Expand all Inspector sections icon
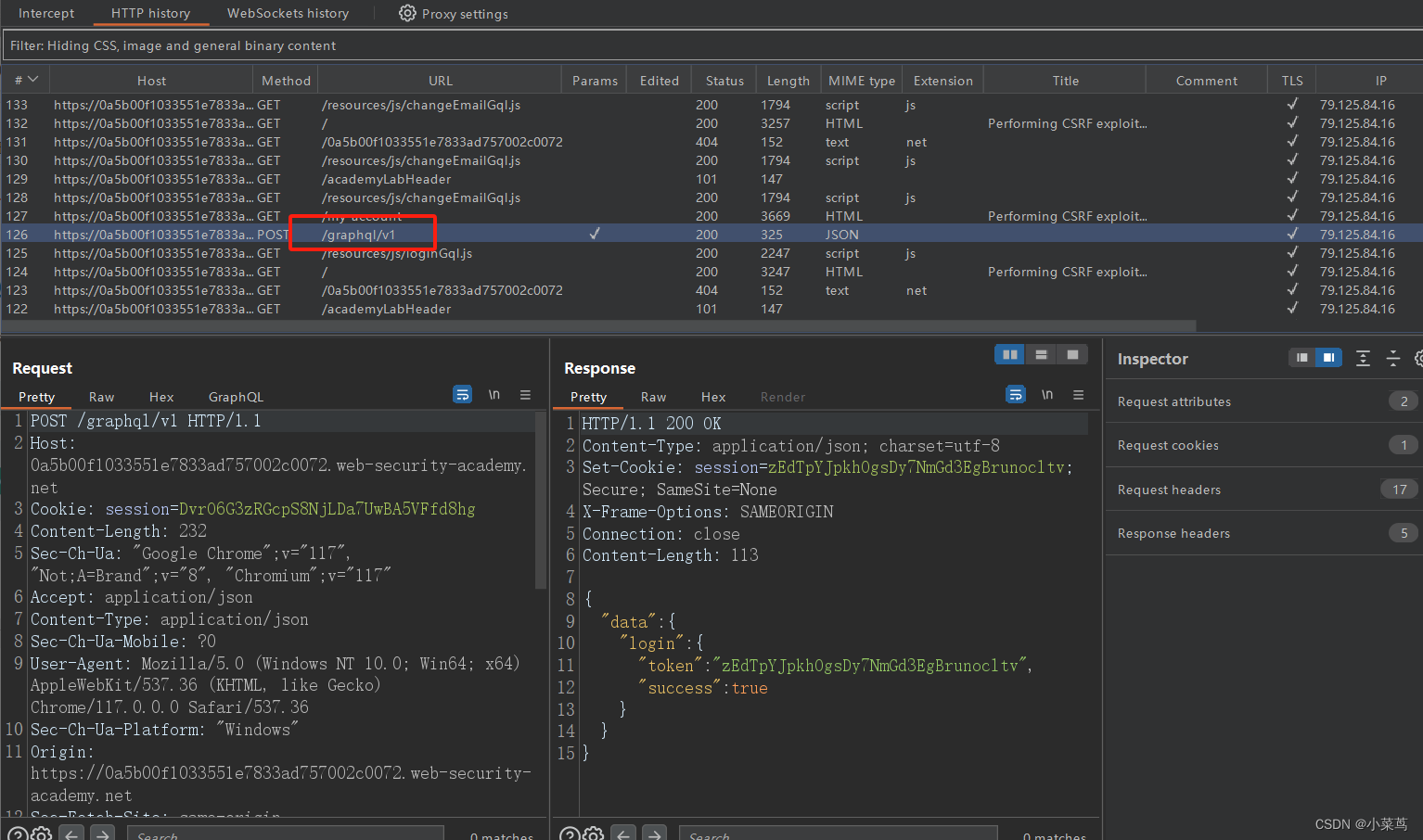 tap(1363, 358)
